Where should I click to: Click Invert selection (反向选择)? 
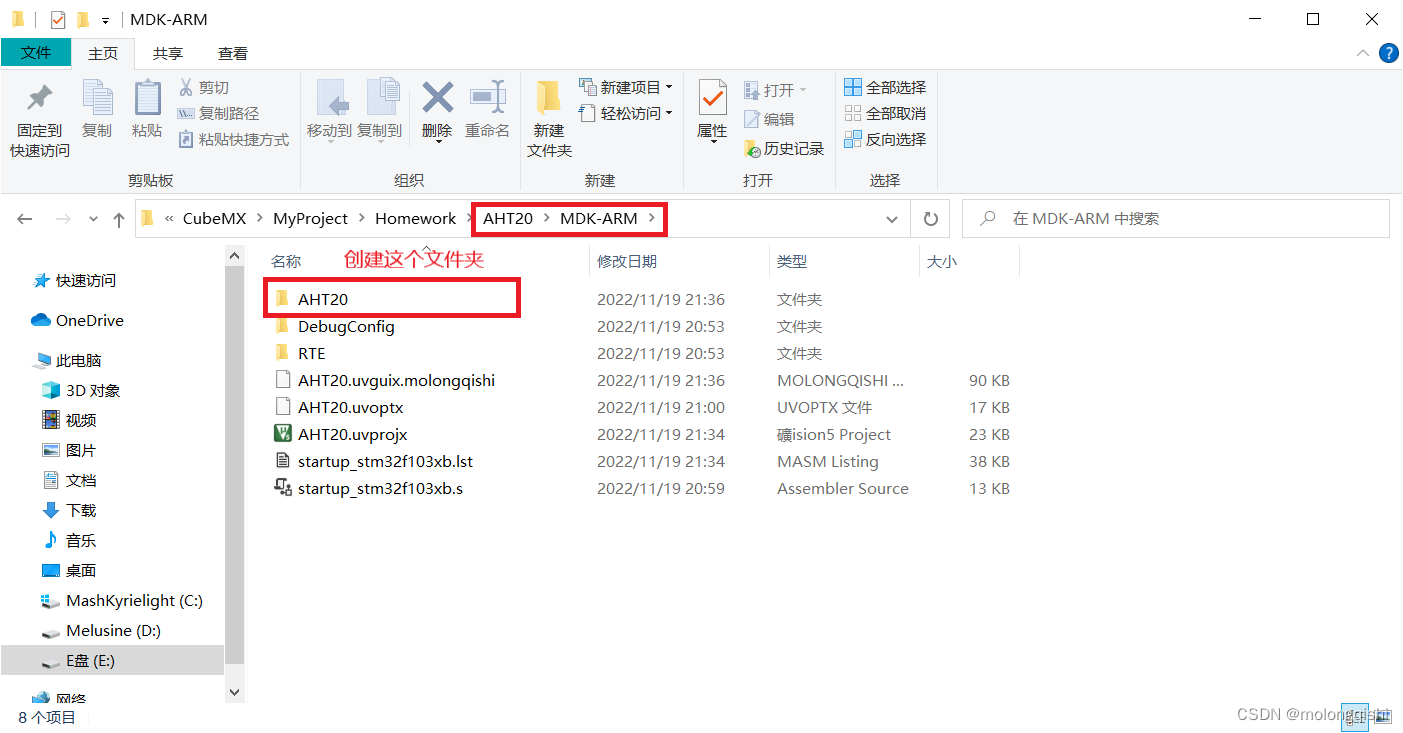(x=885, y=140)
